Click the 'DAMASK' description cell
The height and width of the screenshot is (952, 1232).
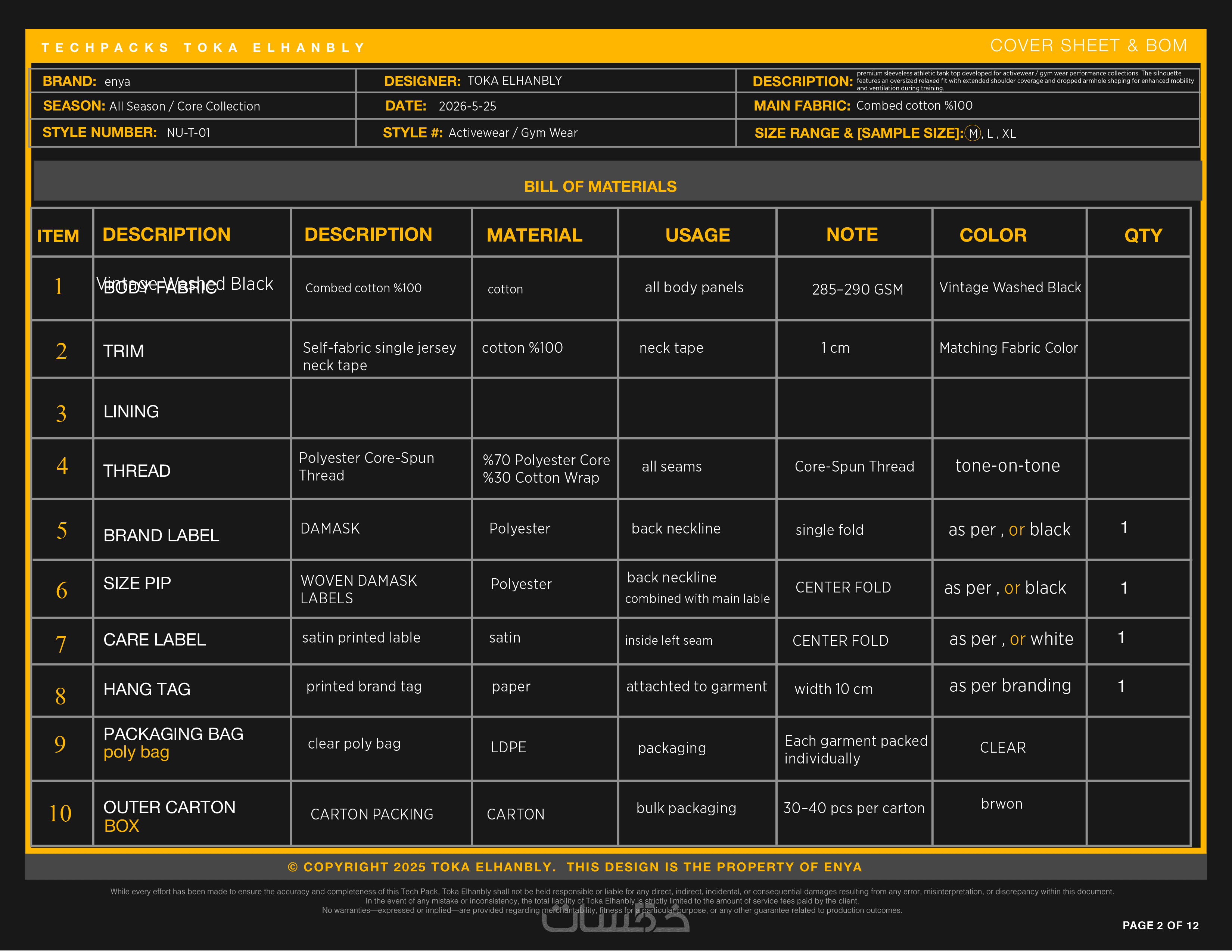click(x=330, y=528)
